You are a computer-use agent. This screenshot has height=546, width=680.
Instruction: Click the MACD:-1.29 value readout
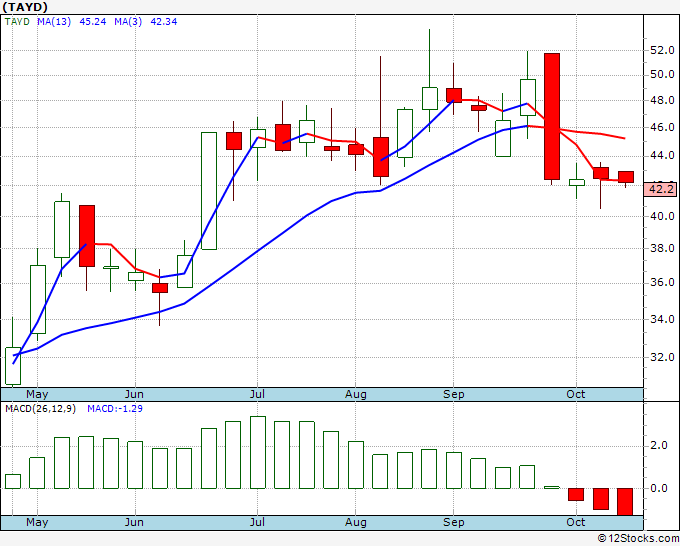pos(115,409)
